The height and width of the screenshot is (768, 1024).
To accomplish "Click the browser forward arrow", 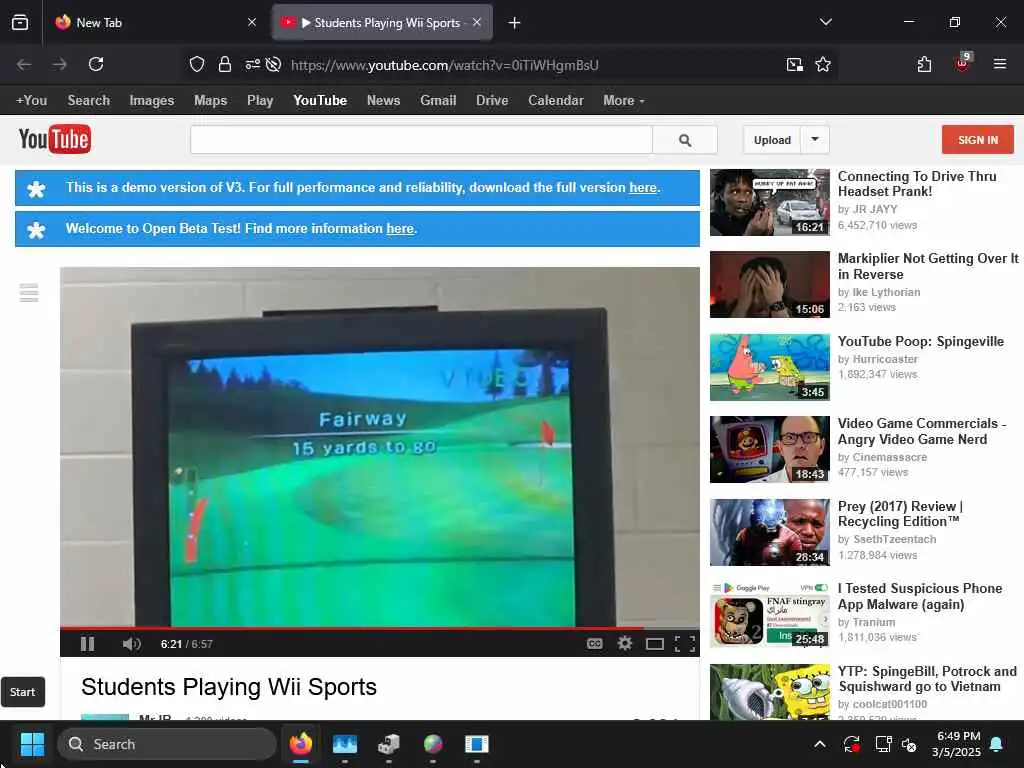I will coord(60,64).
